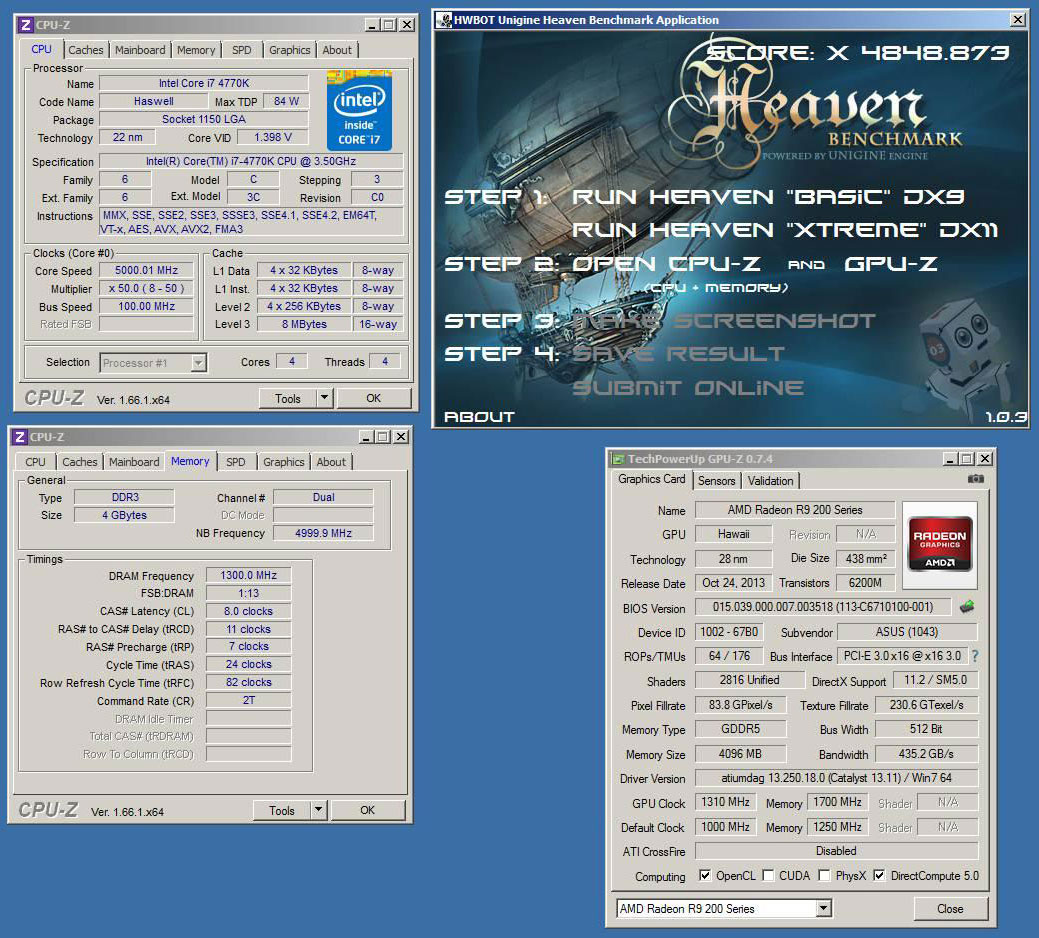The image size is (1039, 938).
Task: Click the BIOS version save chip icon
Action: pyautogui.click(x=966, y=607)
